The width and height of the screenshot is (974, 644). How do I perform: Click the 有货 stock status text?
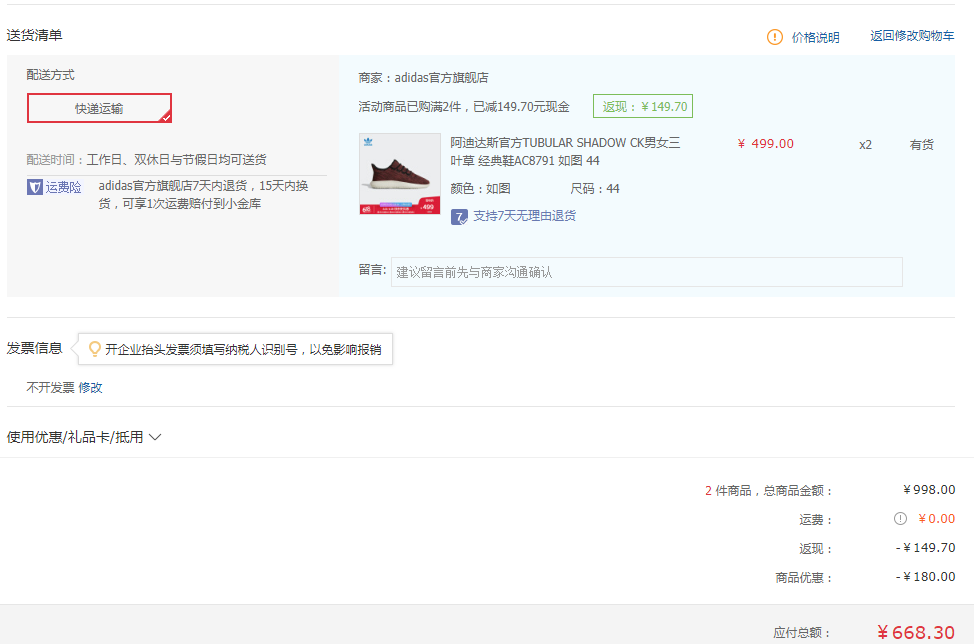(922, 145)
